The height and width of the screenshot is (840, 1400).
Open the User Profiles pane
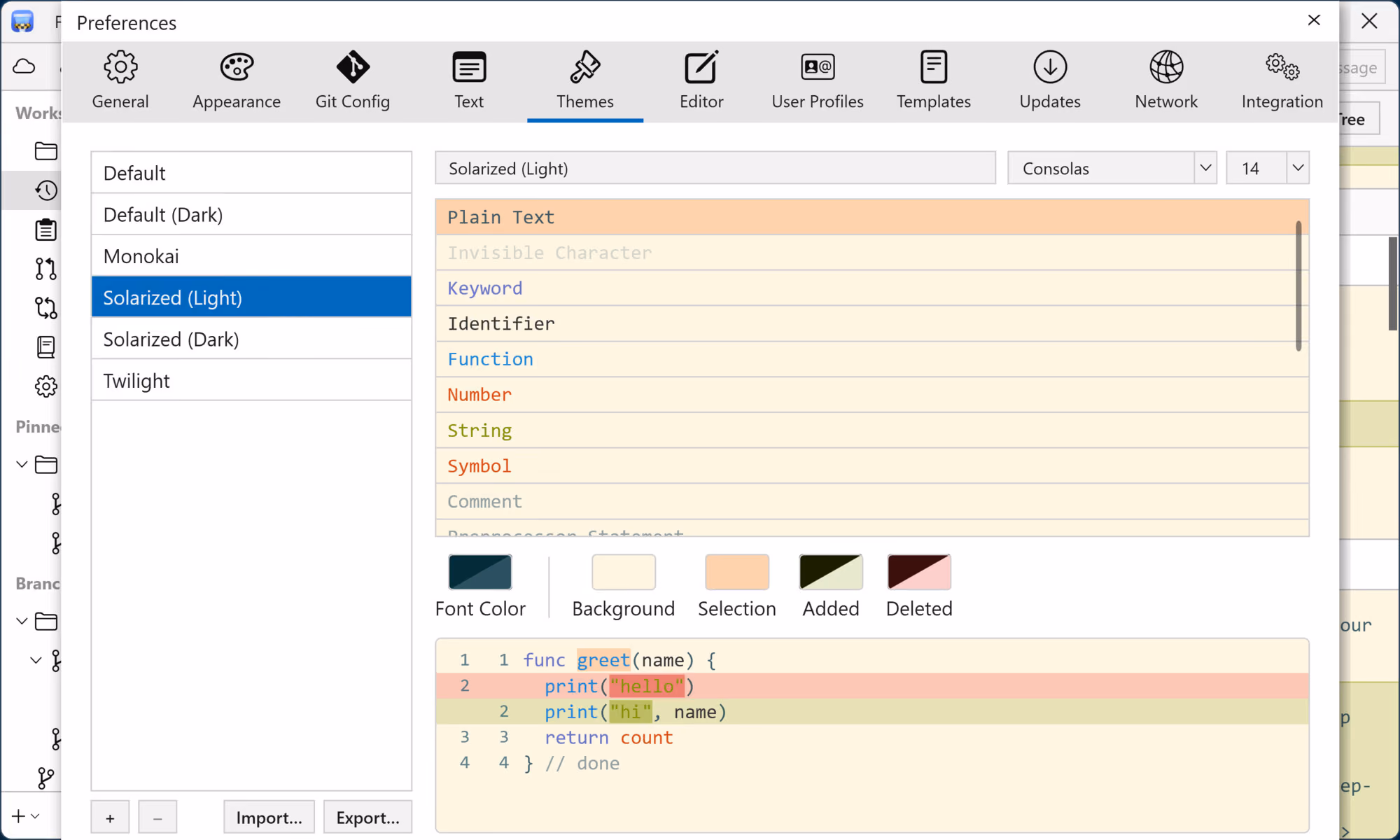tap(818, 81)
